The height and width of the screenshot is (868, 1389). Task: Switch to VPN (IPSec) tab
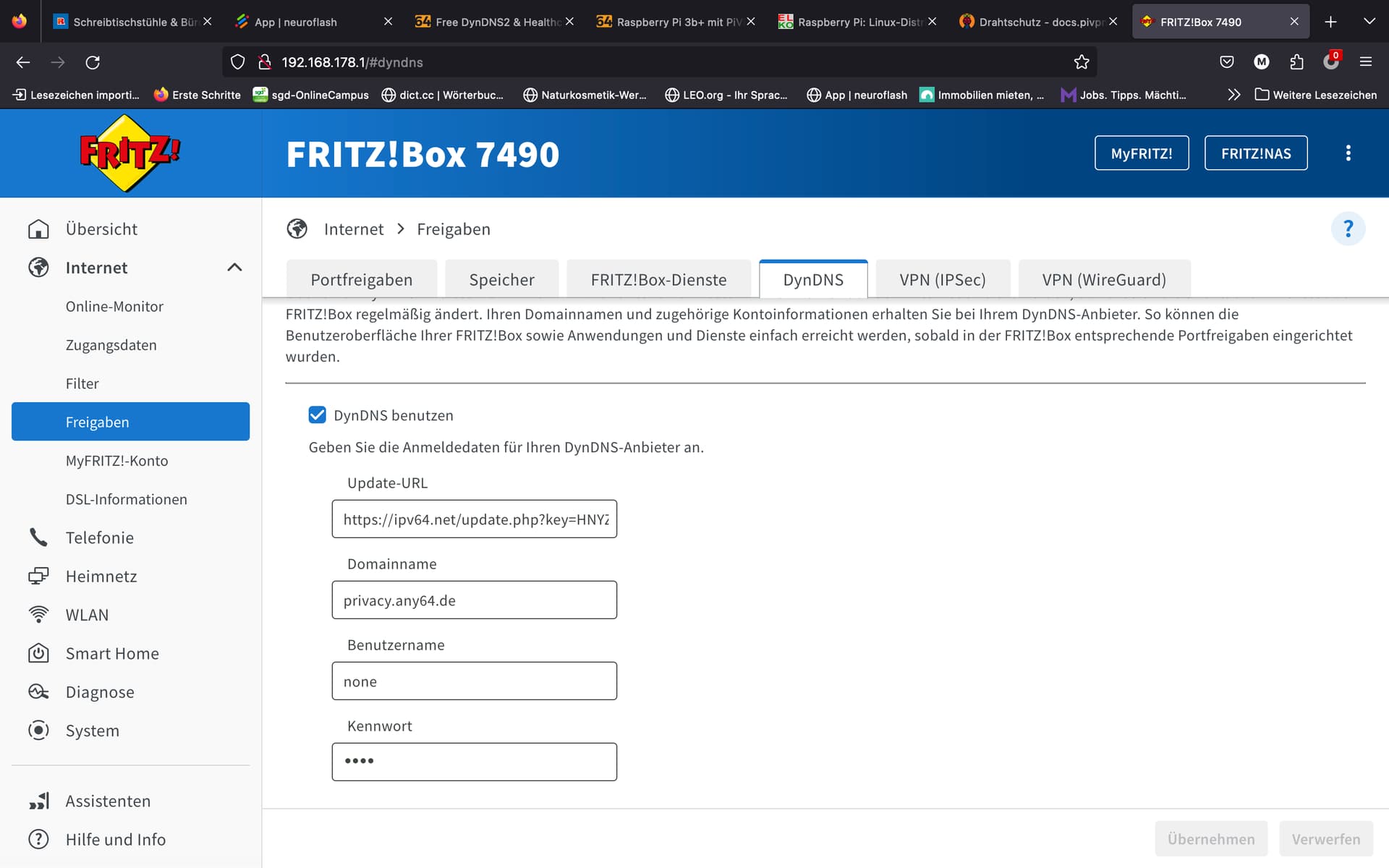pyautogui.click(x=943, y=279)
